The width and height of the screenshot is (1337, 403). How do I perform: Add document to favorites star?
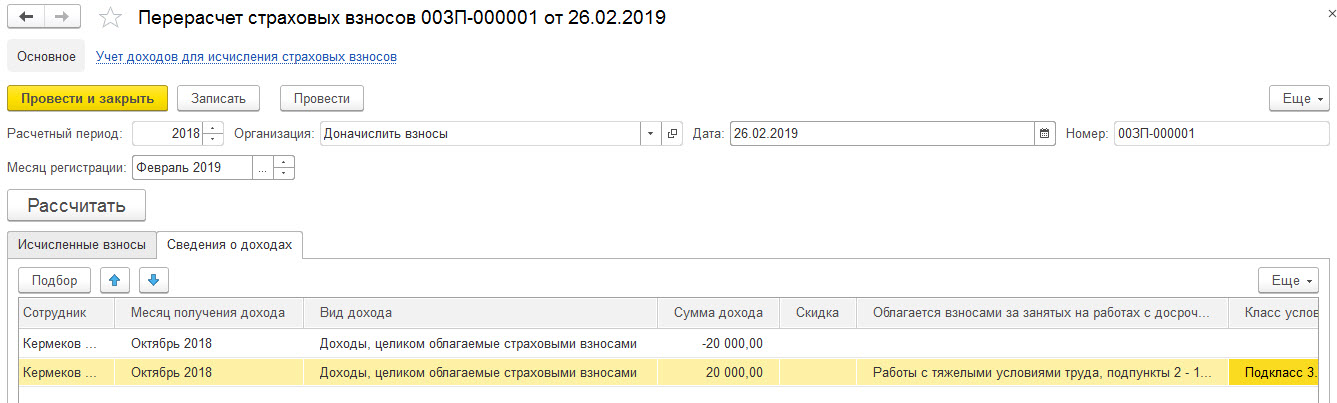coord(113,18)
